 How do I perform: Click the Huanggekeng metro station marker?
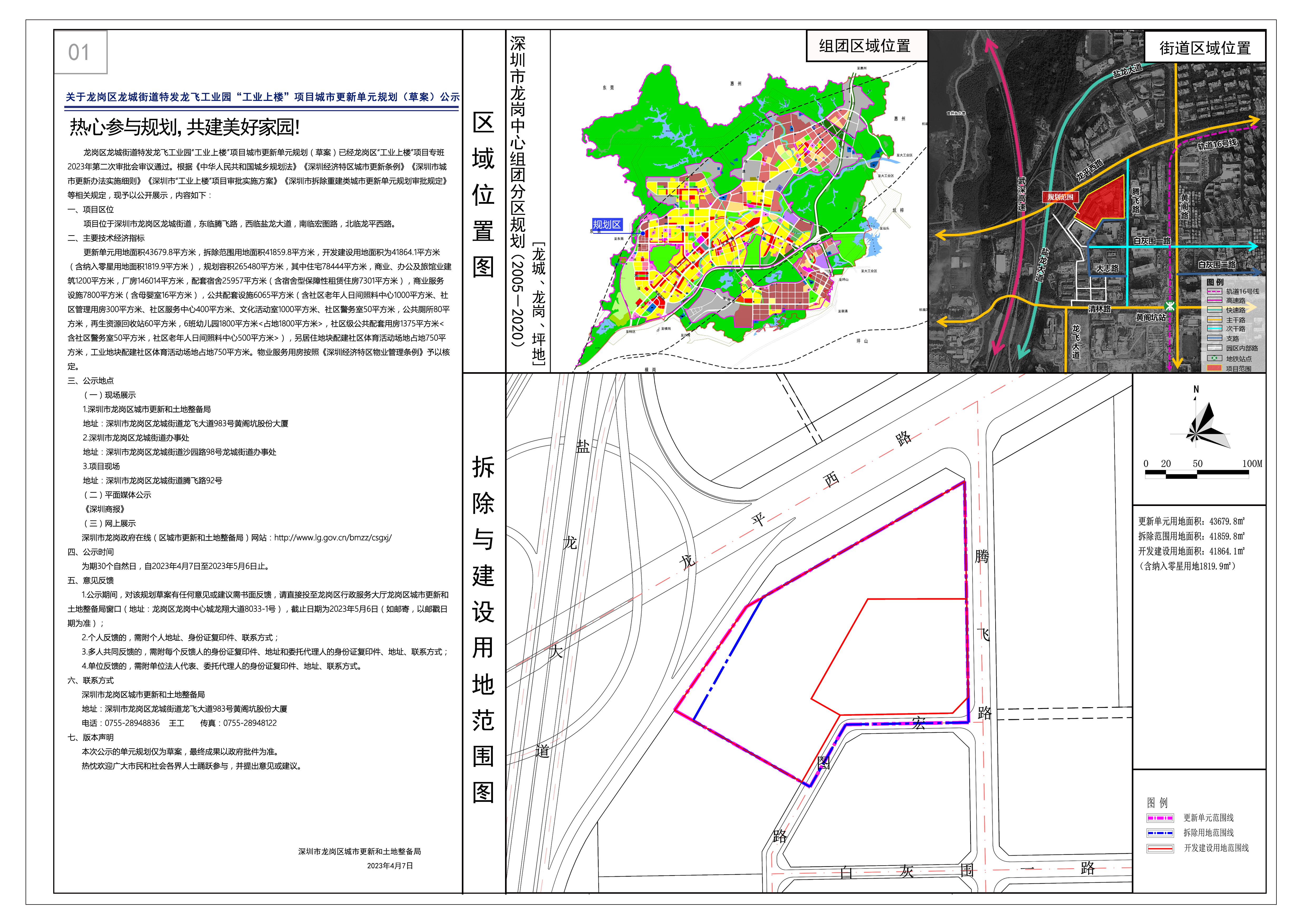click(1170, 306)
